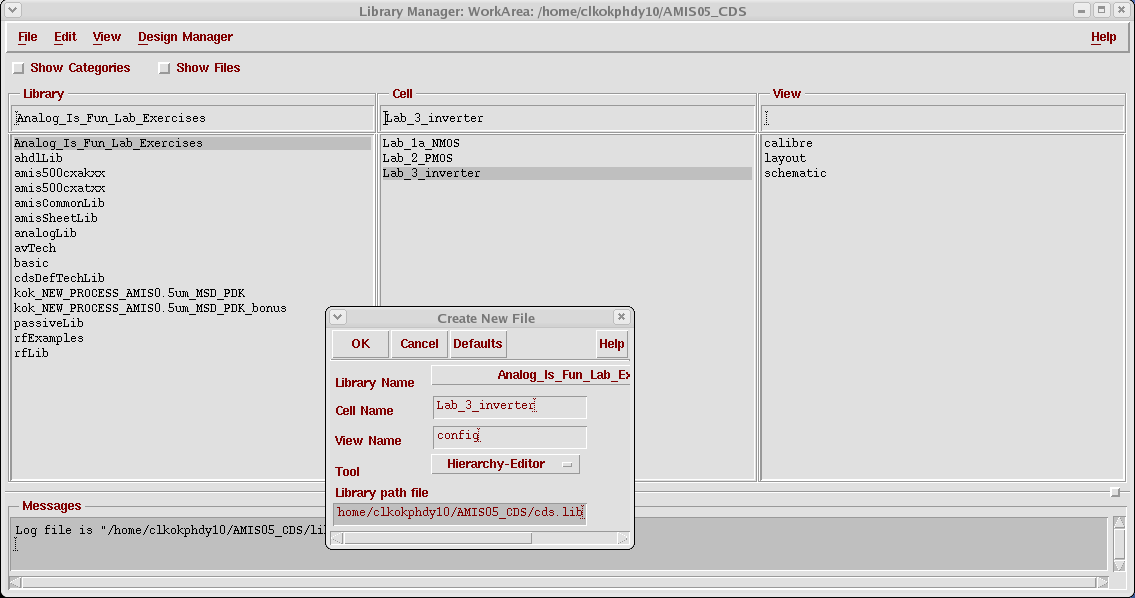
Task: Click the dialog scrollbar right arrow
Action: pos(623,539)
